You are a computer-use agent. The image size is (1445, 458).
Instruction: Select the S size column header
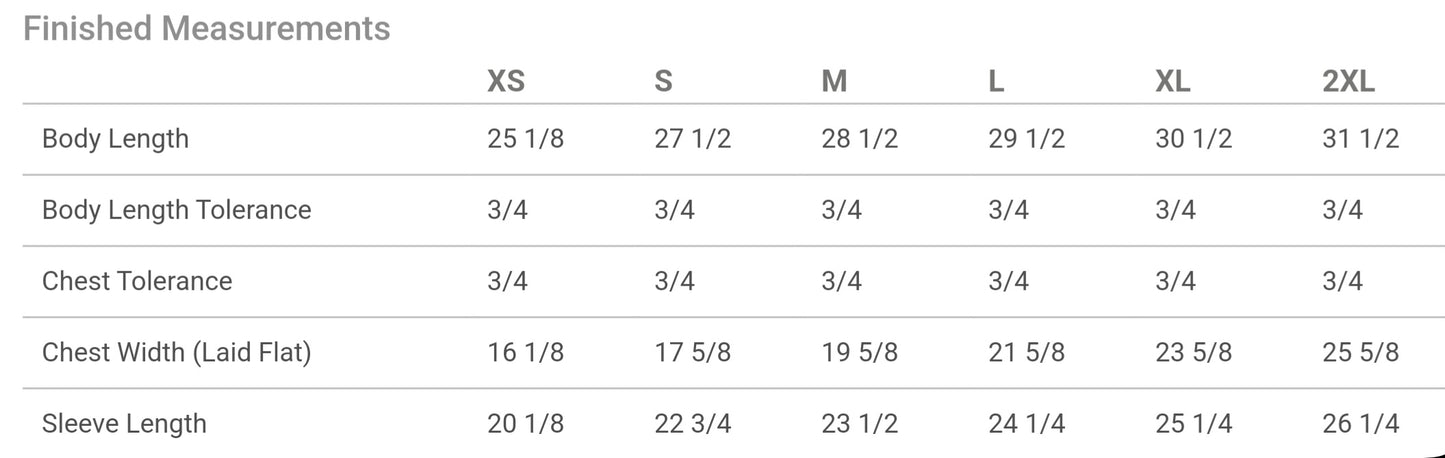pos(664,82)
